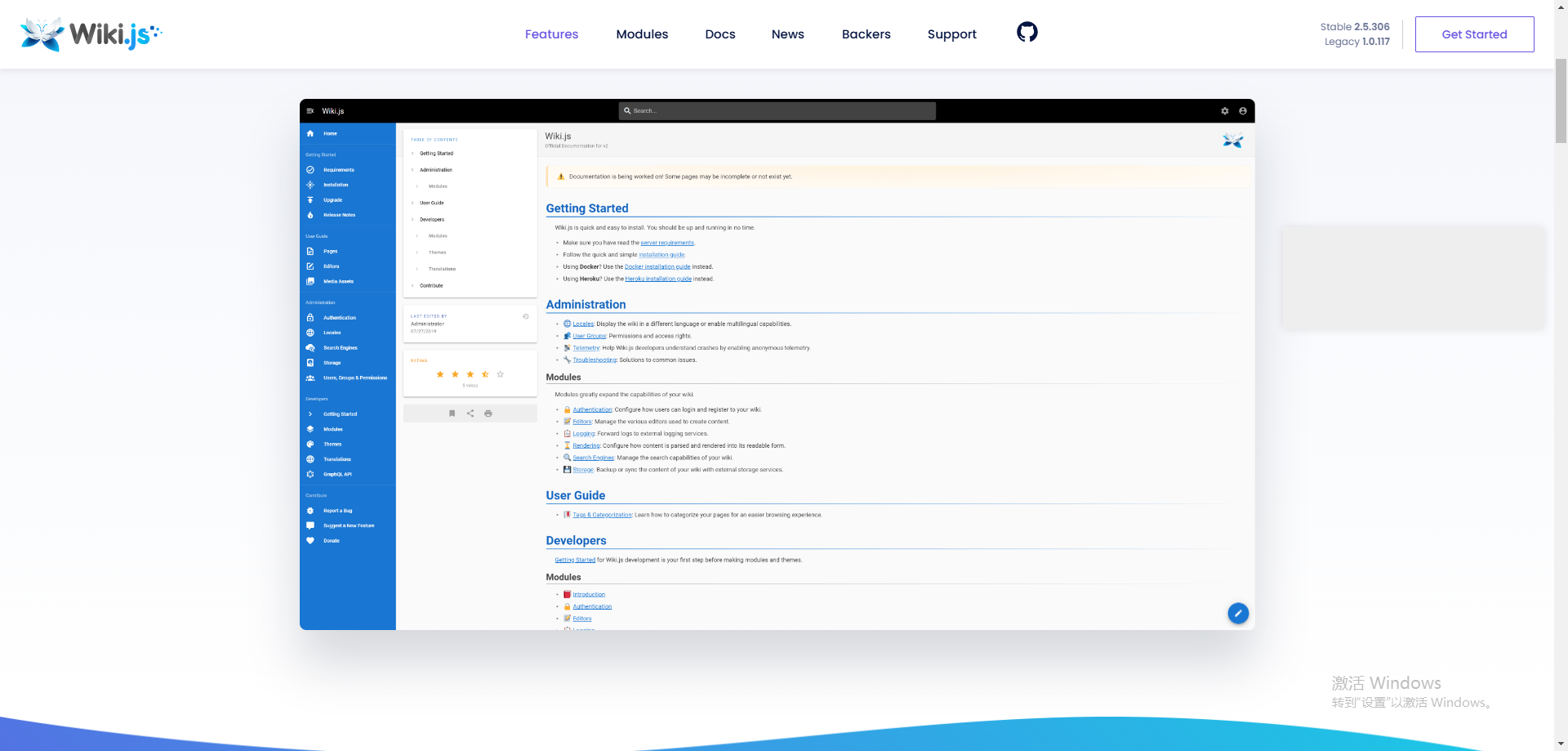Click the share icon below the rating card

[x=470, y=413]
